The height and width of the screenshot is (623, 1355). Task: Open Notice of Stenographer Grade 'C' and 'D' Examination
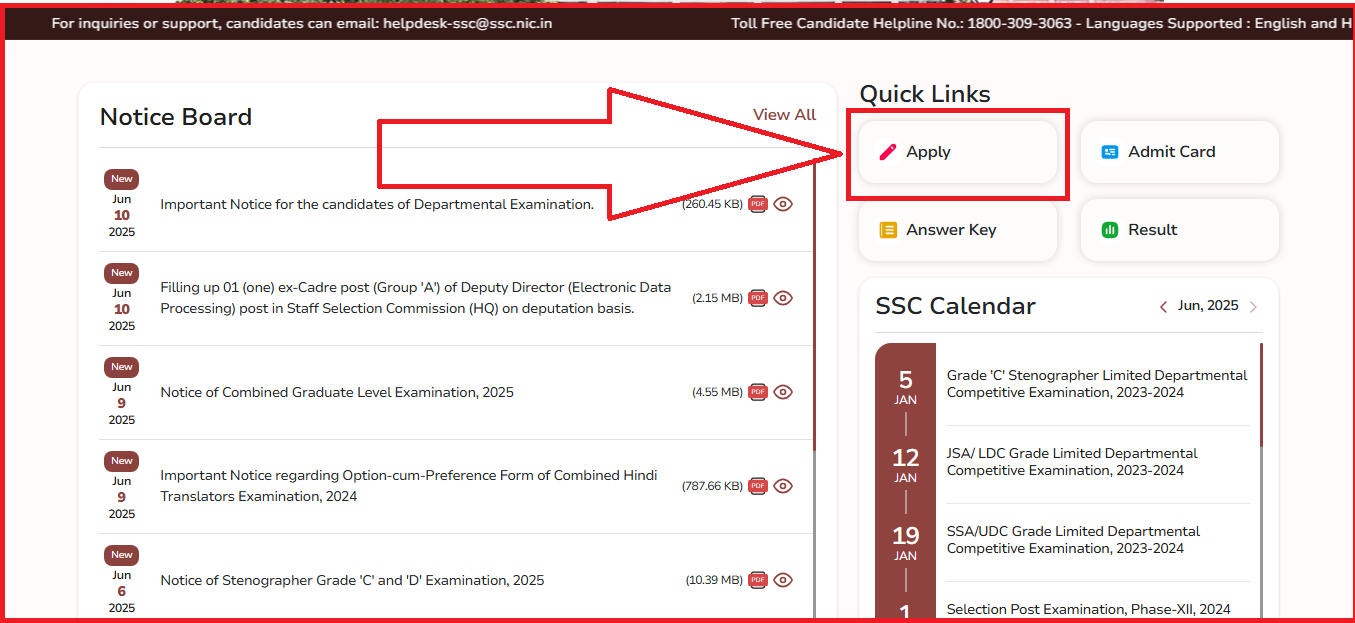coord(352,580)
